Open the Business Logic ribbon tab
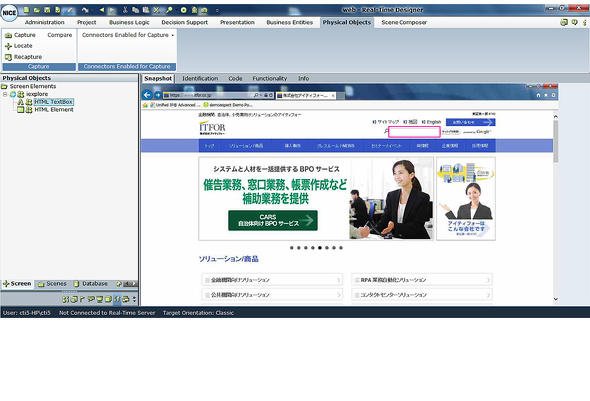 point(129,23)
